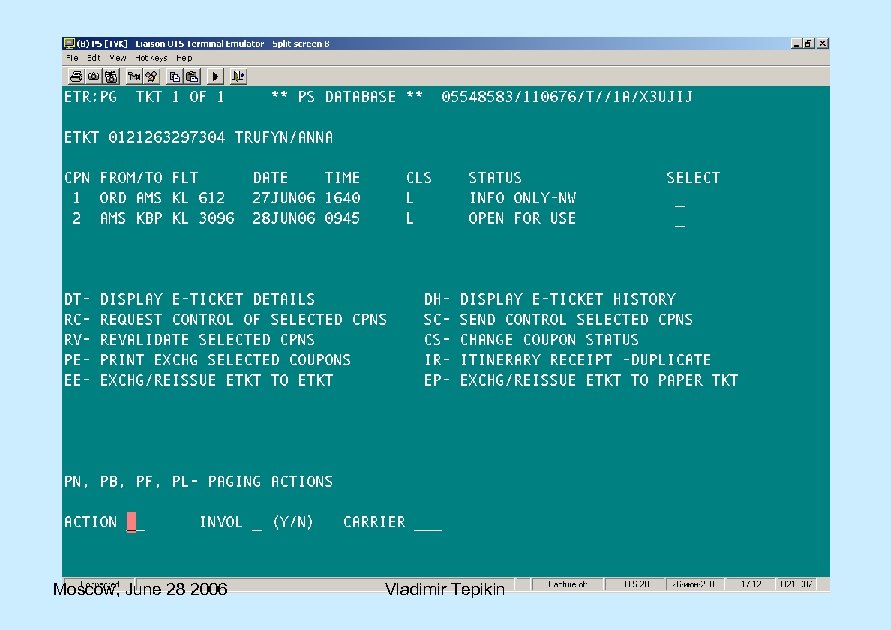Viewport: 891px width, 630px height.
Task: Open the View menu
Action: coord(118,58)
